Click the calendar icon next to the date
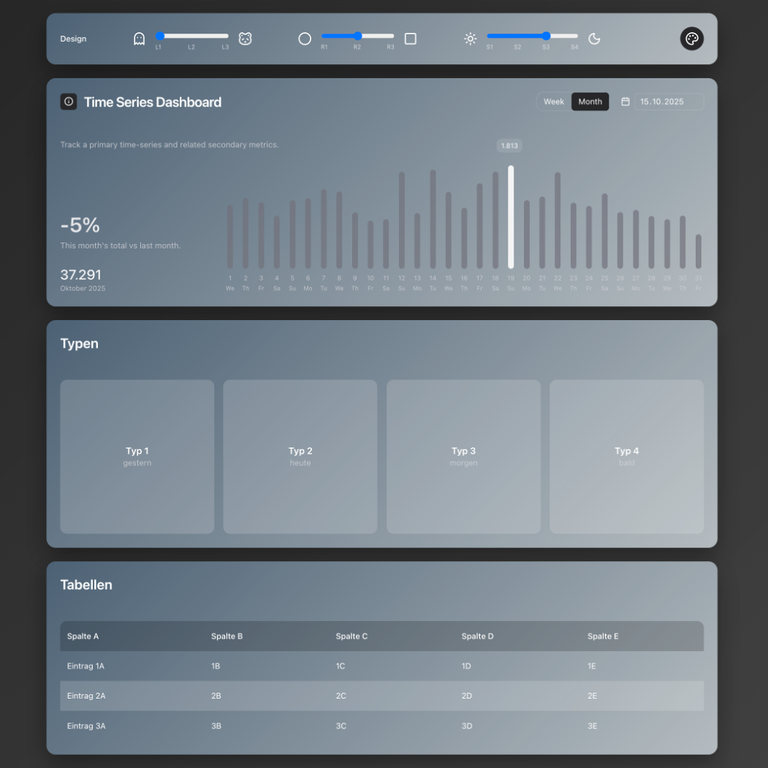This screenshot has height=768, width=768. click(625, 102)
